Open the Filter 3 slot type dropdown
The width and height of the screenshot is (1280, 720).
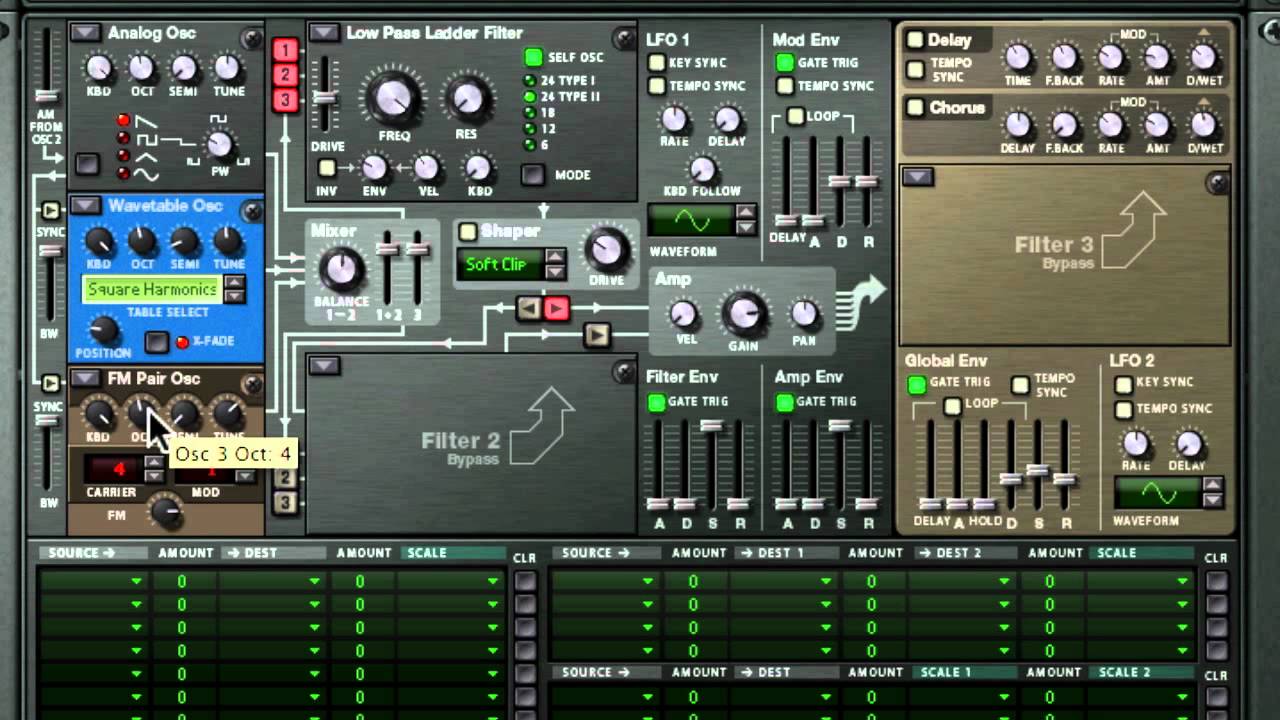coord(917,177)
